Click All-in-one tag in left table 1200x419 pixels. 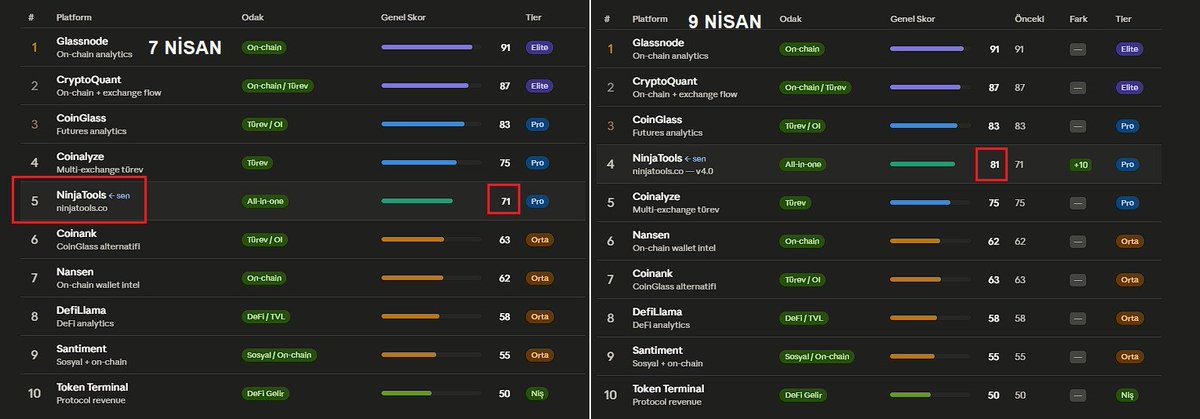[267, 201]
